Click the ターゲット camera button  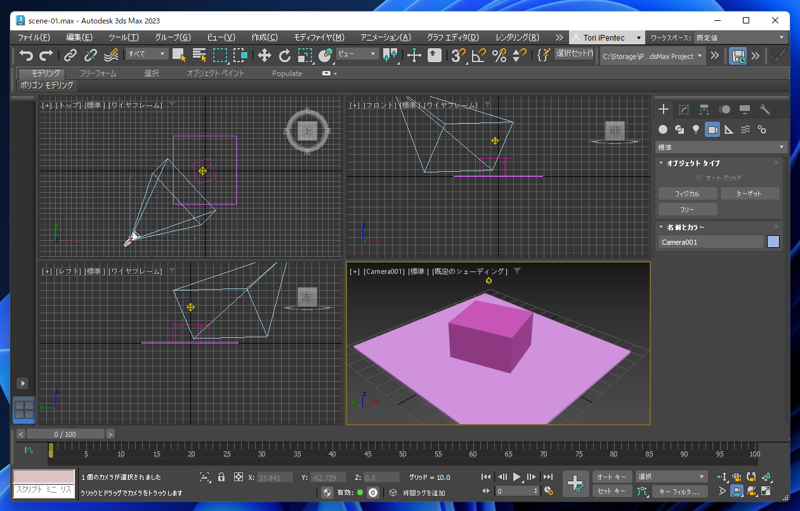pyautogui.click(x=749, y=193)
